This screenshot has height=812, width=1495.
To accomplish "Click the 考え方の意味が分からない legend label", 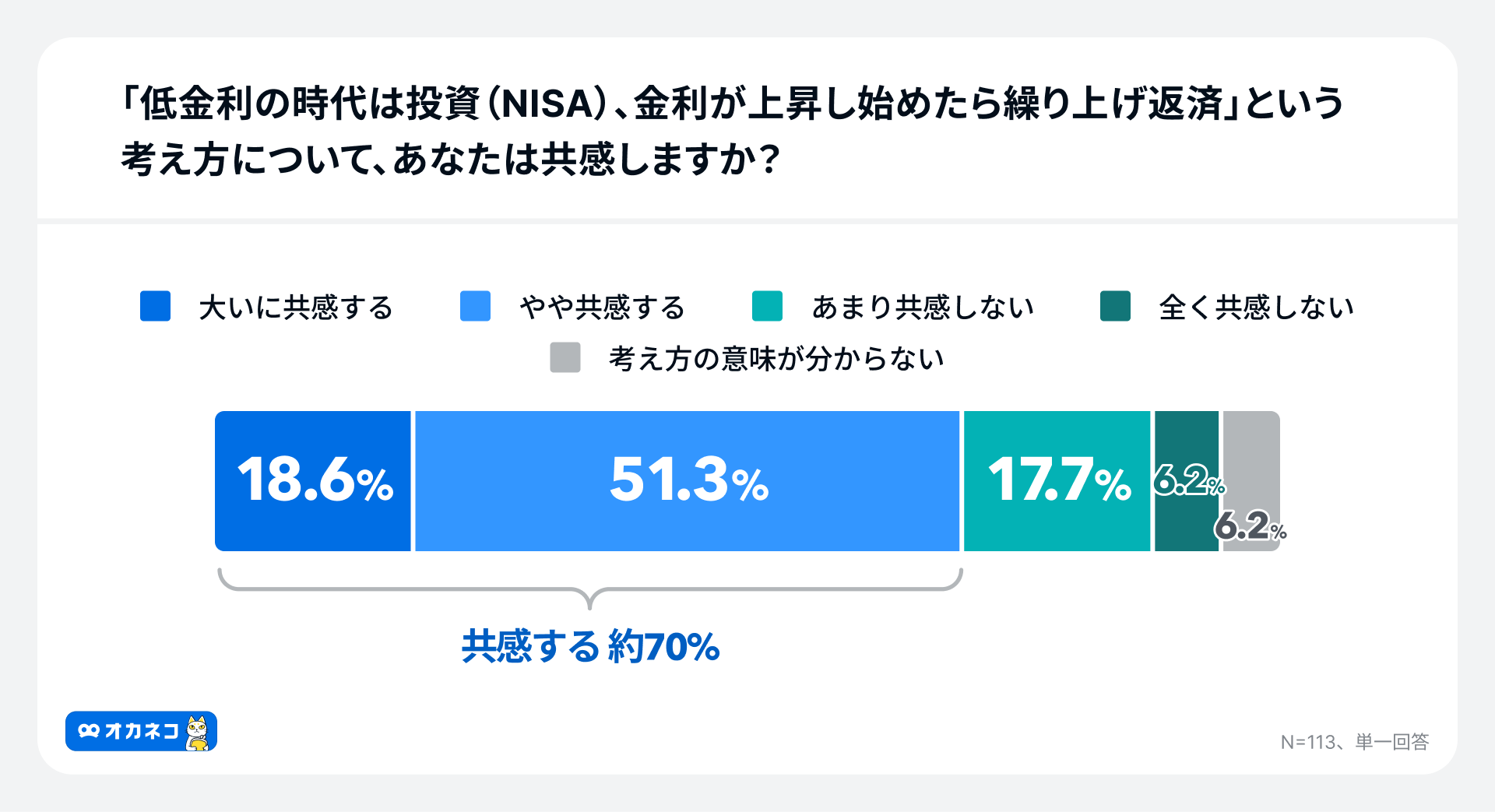I will coord(776,359).
